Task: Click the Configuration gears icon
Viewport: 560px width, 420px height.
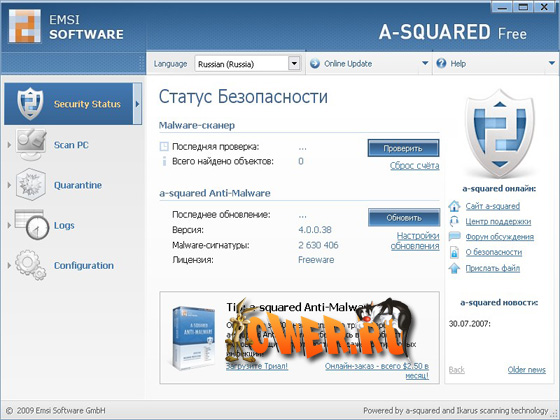Action: click(x=31, y=265)
